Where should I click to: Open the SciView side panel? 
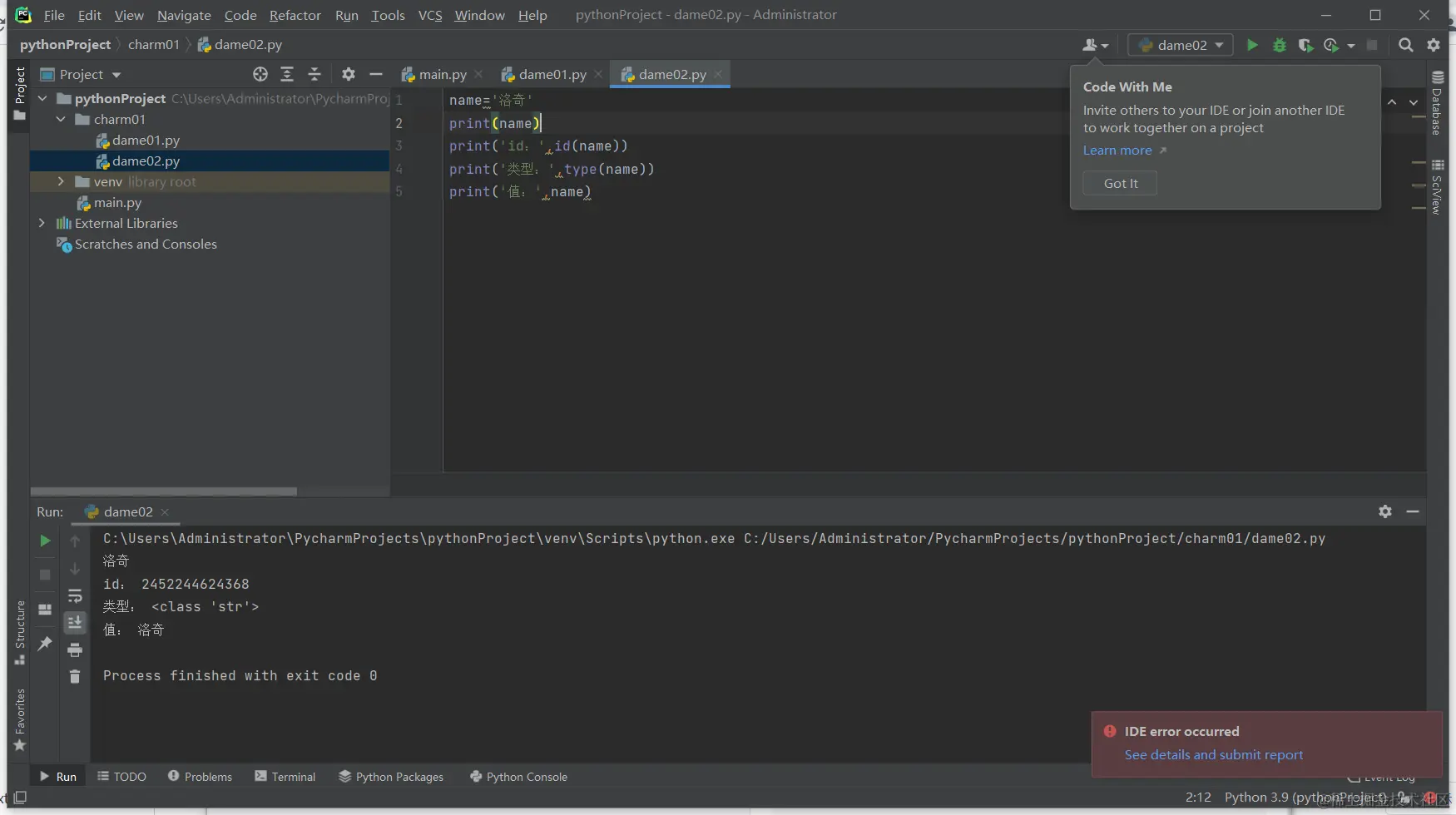pos(1437,187)
